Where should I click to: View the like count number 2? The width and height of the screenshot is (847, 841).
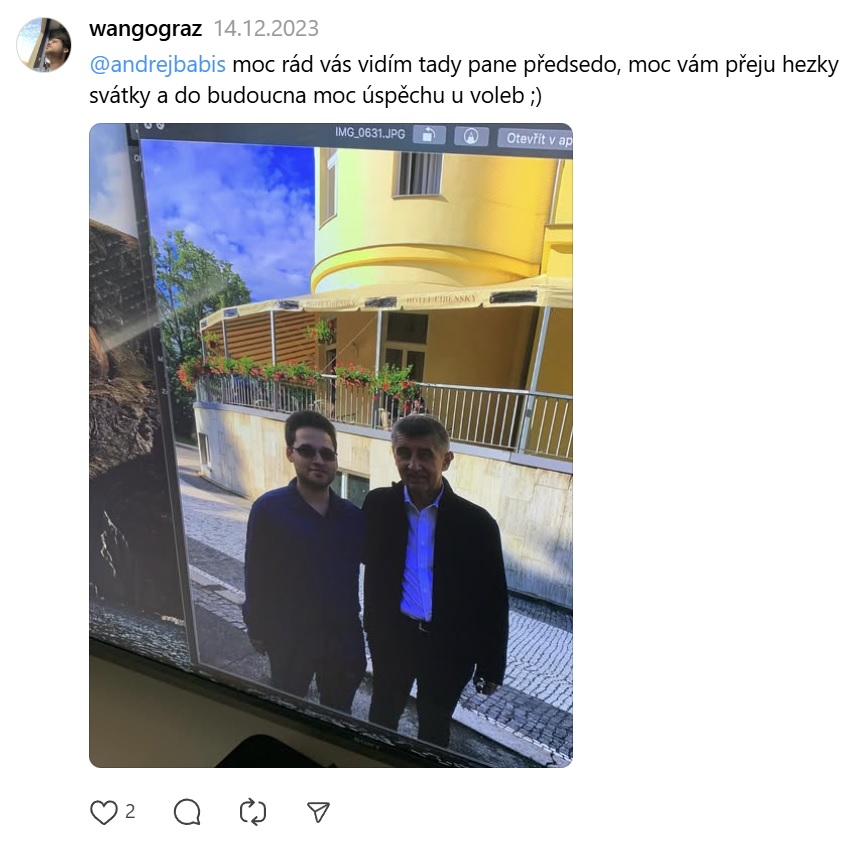(x=130, y=811)
